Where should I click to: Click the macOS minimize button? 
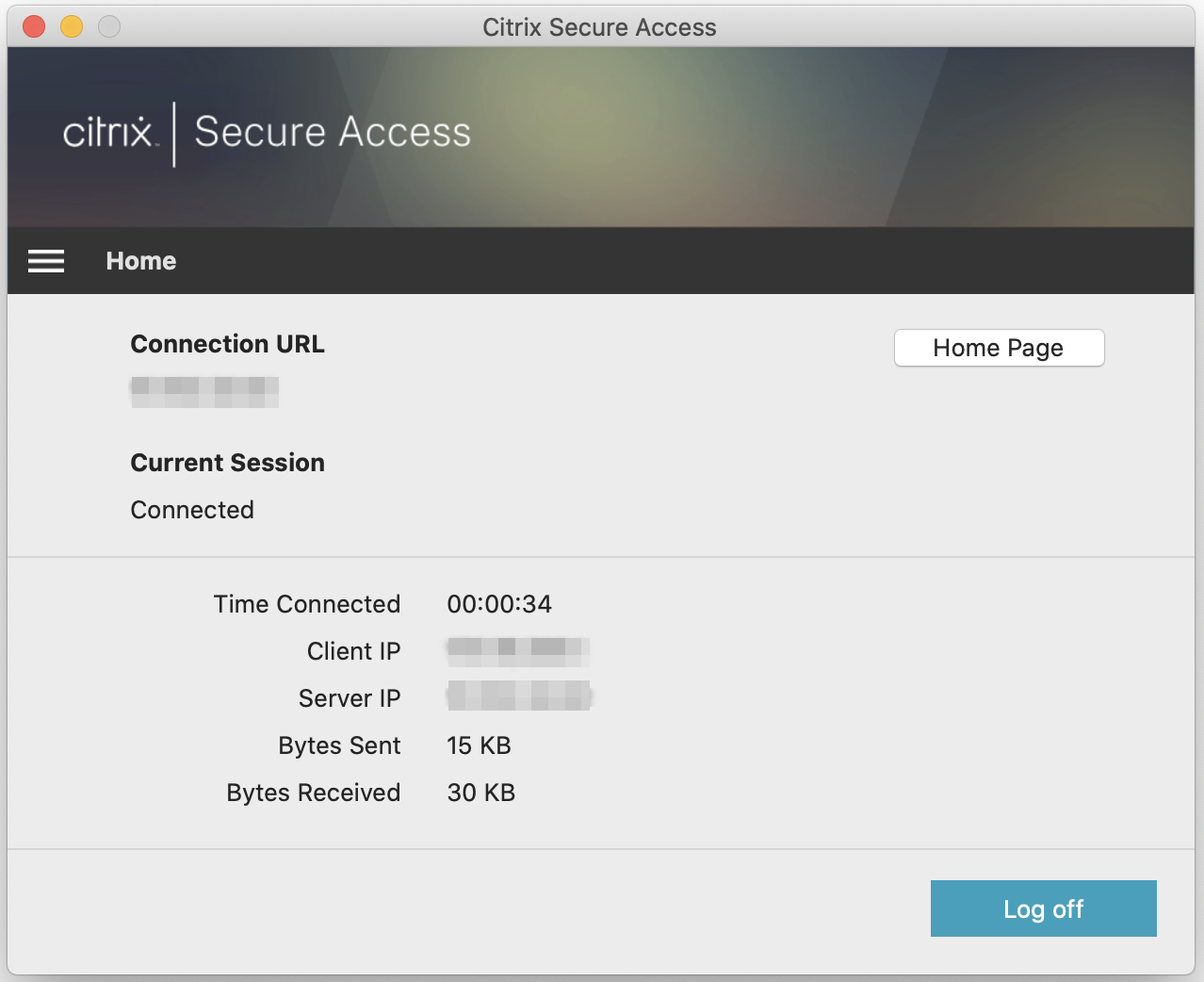point(70,26)
